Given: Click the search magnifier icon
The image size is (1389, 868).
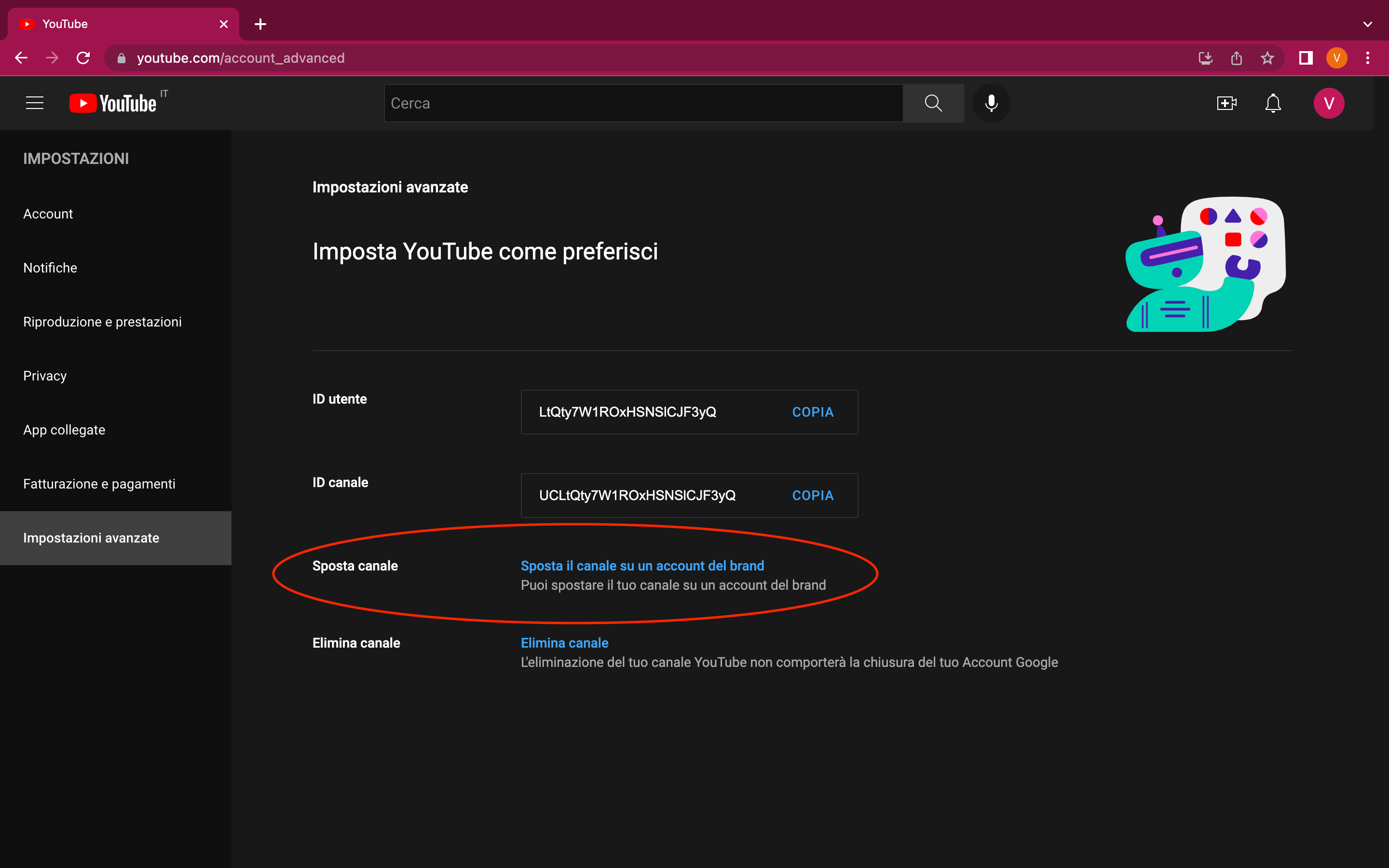Looking at the screenshot, I should click(933, 103).
